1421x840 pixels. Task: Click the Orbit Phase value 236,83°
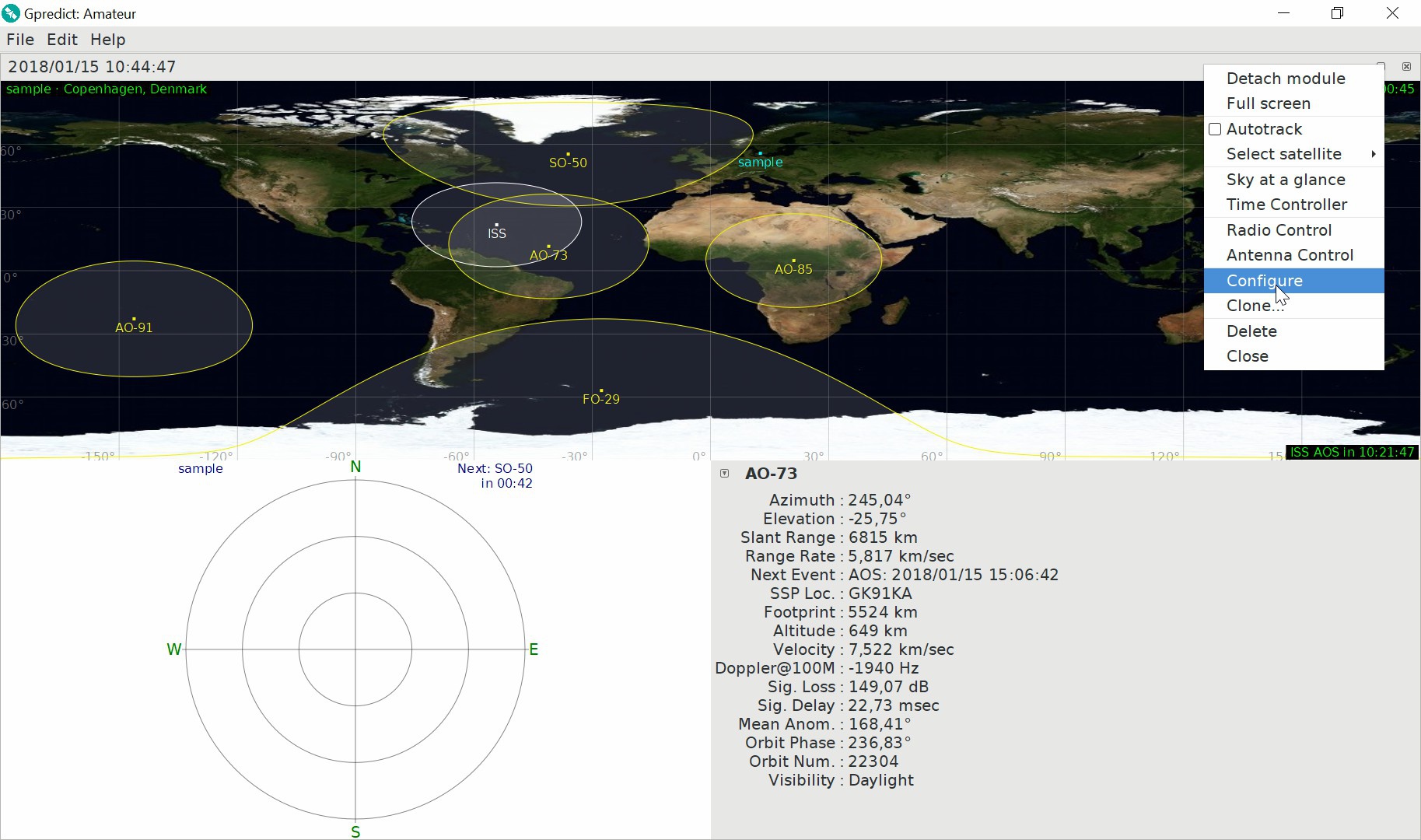[x=879, y=743]
